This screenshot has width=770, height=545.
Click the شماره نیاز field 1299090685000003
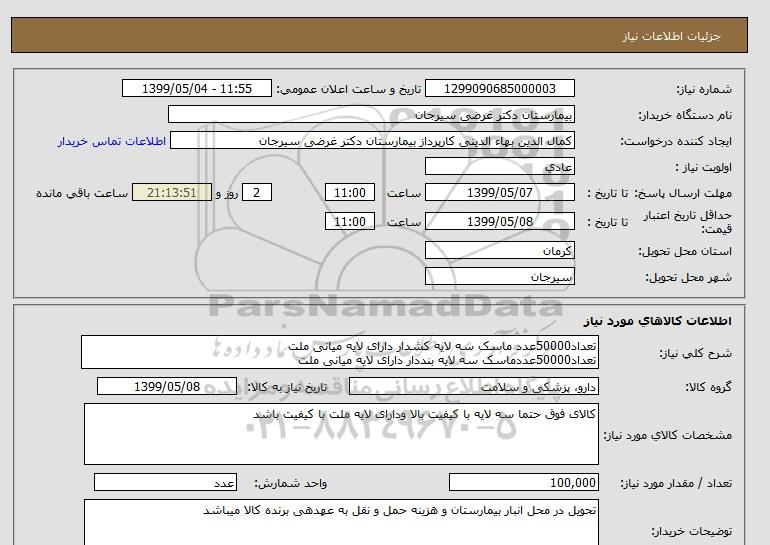(x=499, y=88)
